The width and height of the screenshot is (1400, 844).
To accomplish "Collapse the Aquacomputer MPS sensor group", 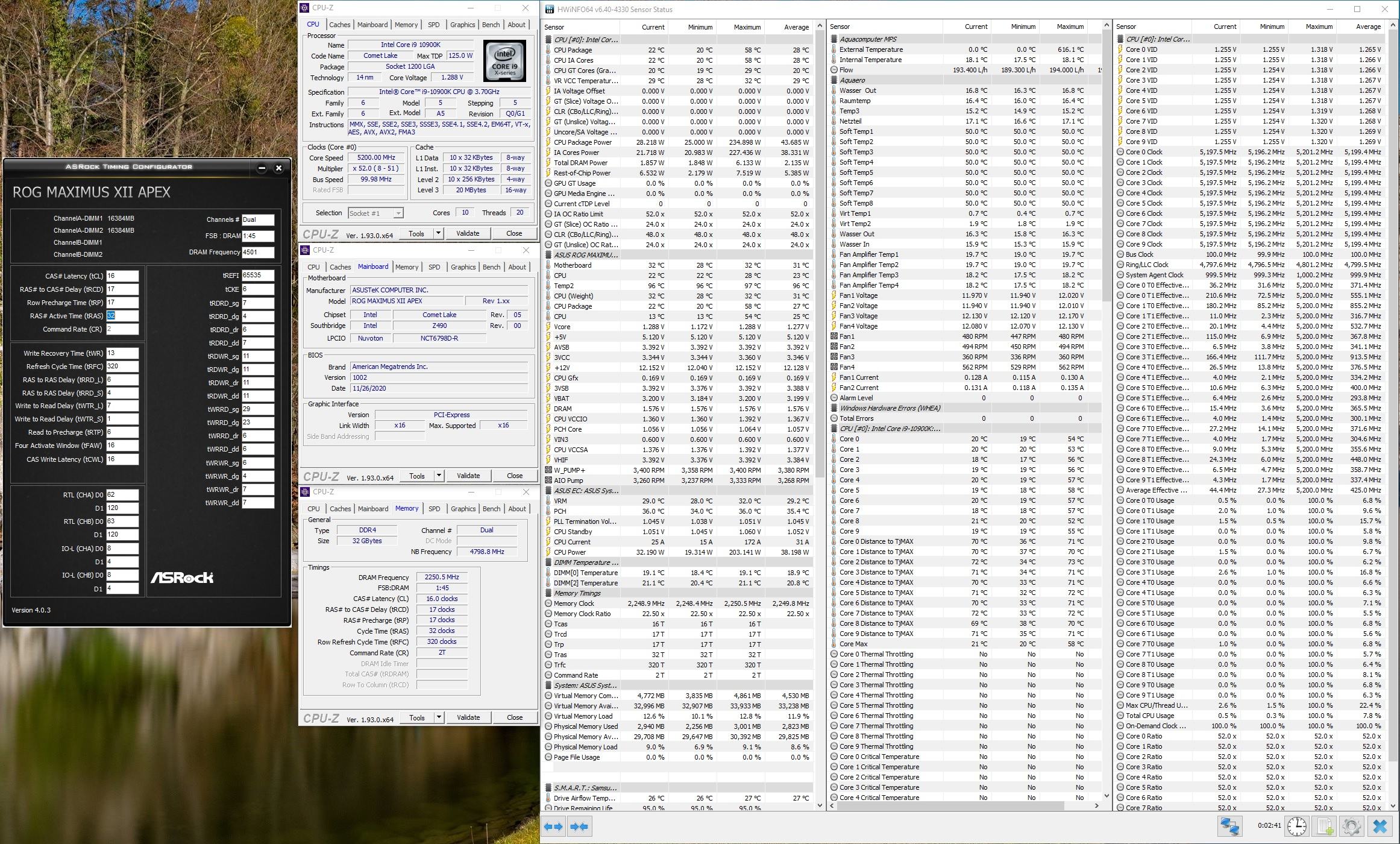I will (x=834, y=39).
